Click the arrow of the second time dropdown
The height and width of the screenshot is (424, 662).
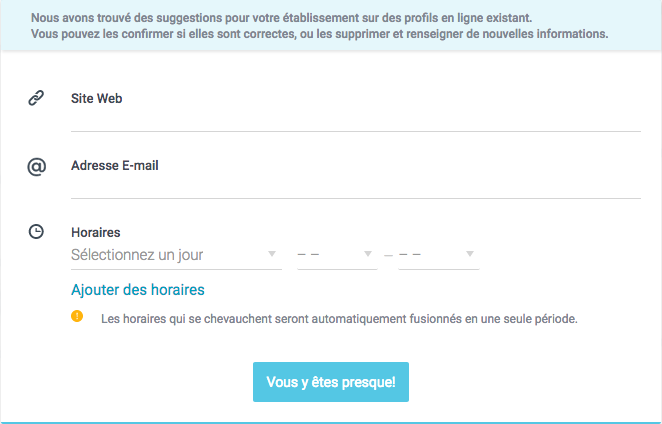[x=469, y=255]
